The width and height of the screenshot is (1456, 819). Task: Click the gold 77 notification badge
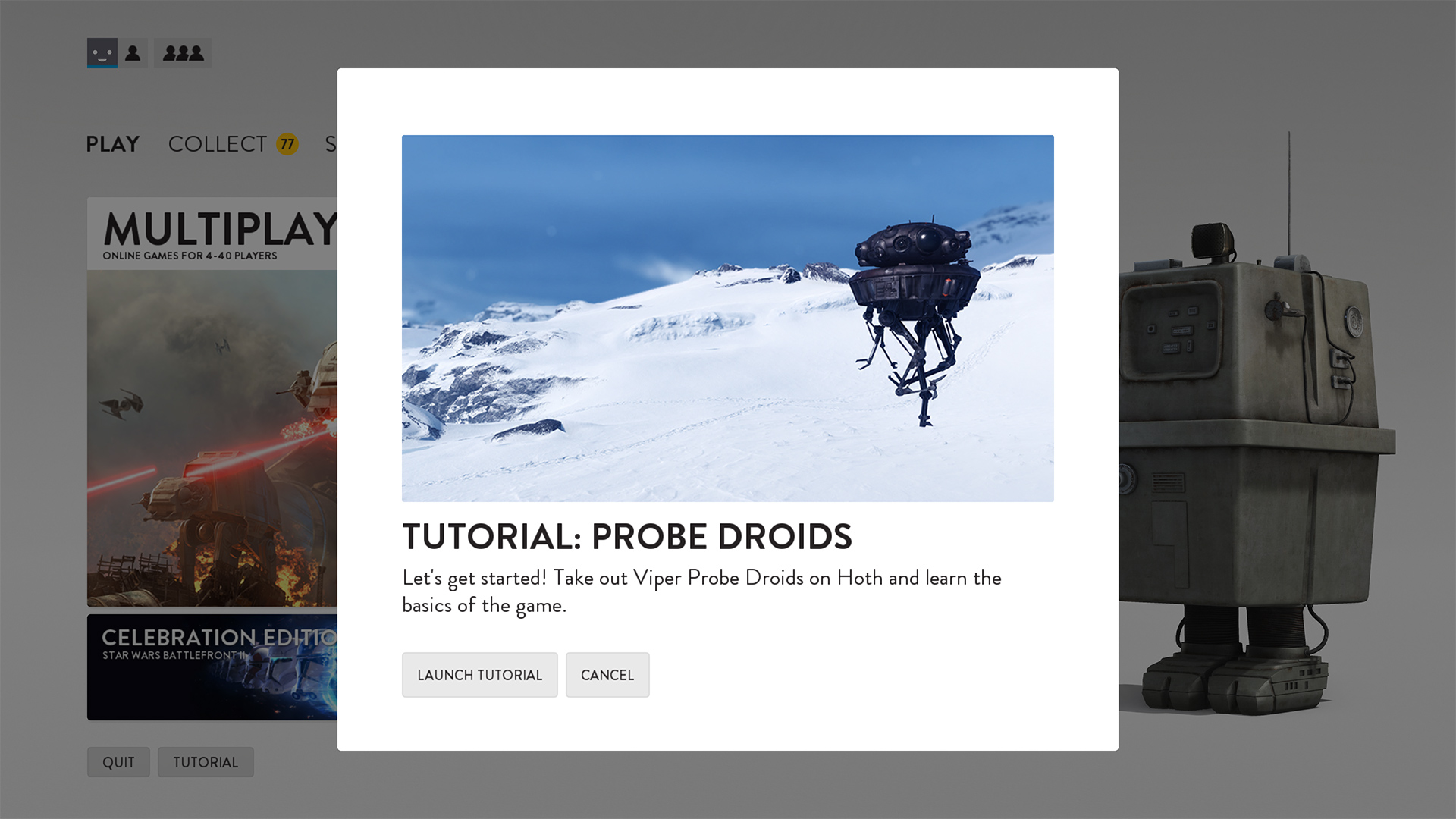[x=287, y=144]
